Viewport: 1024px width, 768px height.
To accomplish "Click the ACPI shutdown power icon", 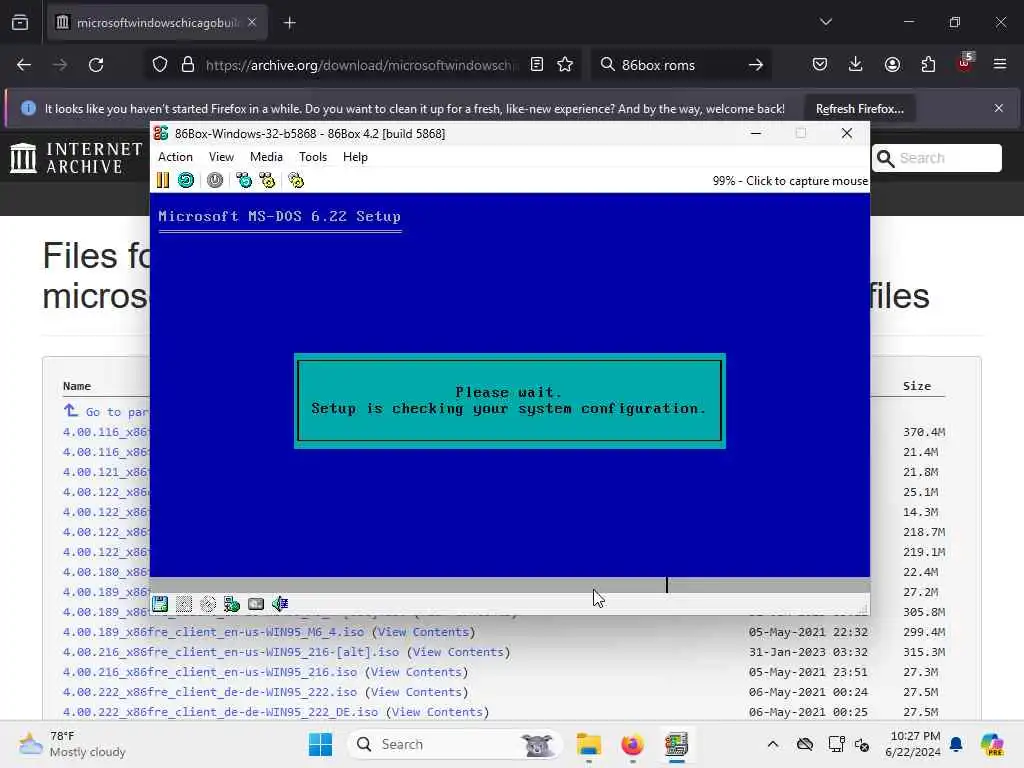I will click(x=215, y=180).
